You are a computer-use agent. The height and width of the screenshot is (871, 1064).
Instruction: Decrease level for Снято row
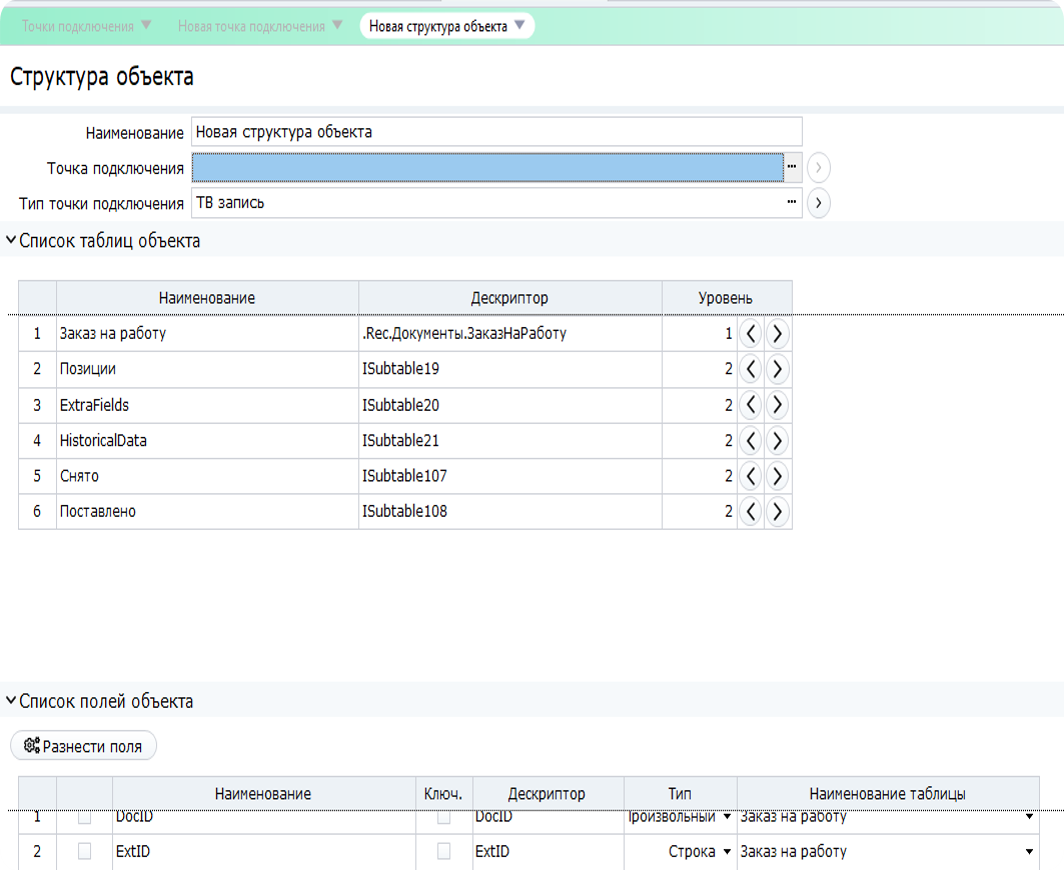pos(751,476)
